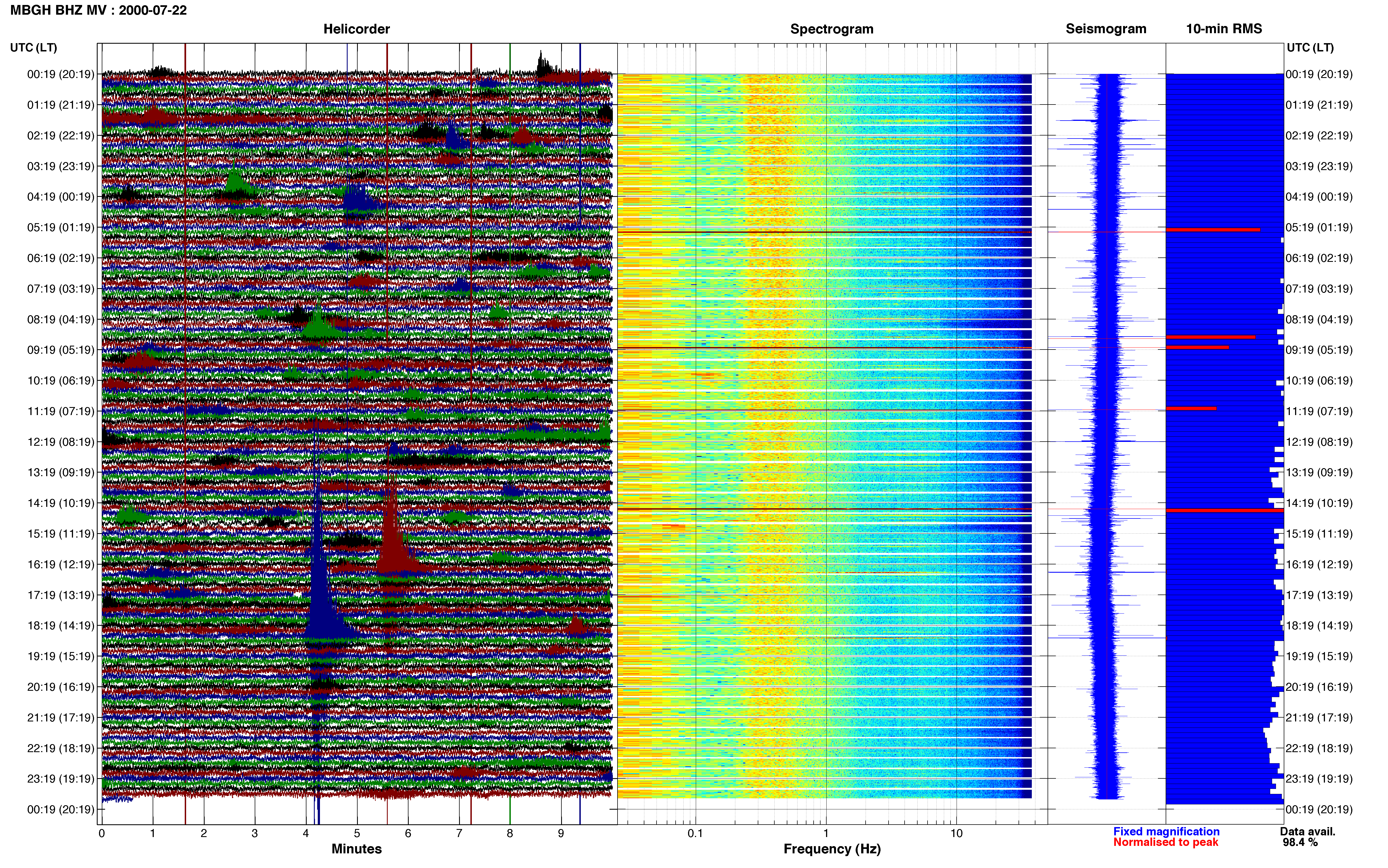Viewport: 1388px width, 868px height.
Task: Select the Fixed magnification legend text
Action: point(1166,831)
